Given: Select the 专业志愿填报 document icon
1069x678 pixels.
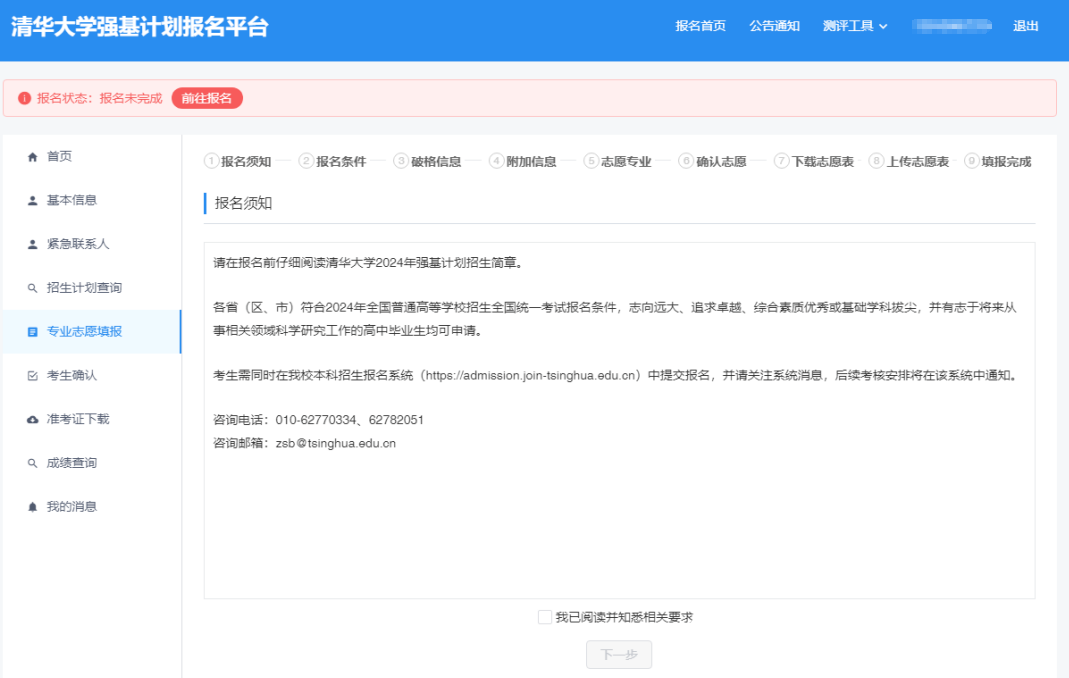Looking at the screenshot, I should coord(31,331).
